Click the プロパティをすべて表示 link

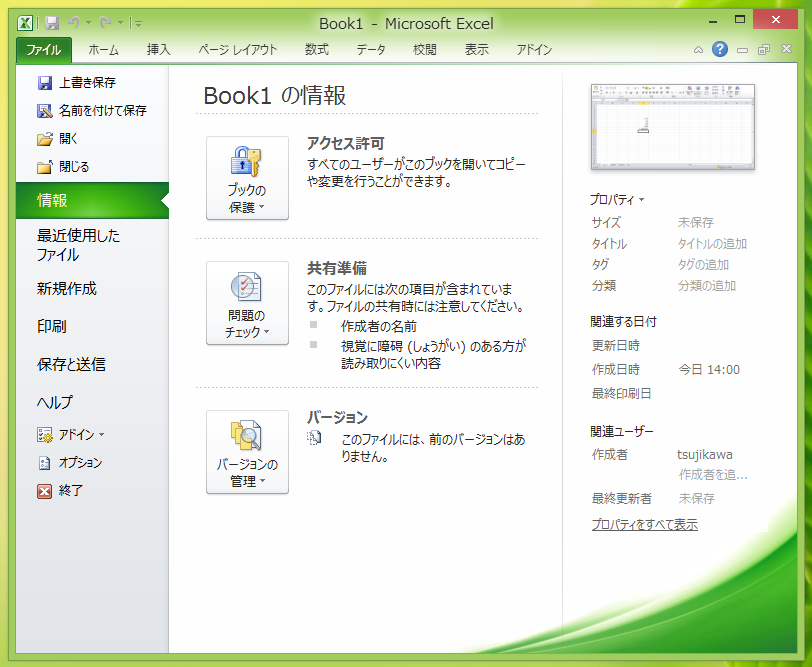coord(644,525)
